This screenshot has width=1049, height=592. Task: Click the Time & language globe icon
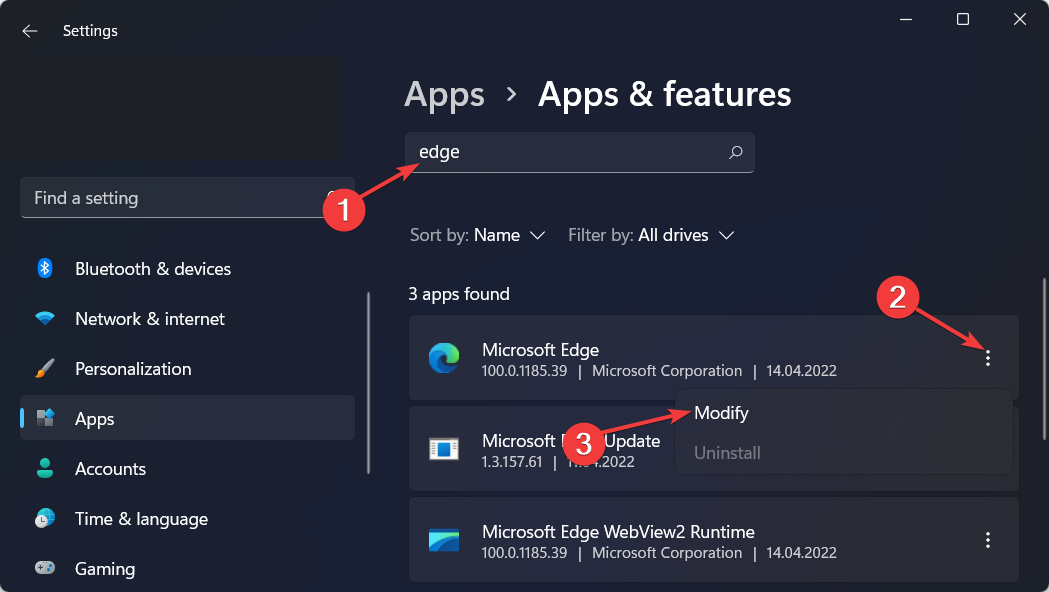click(x=45, y=518)
